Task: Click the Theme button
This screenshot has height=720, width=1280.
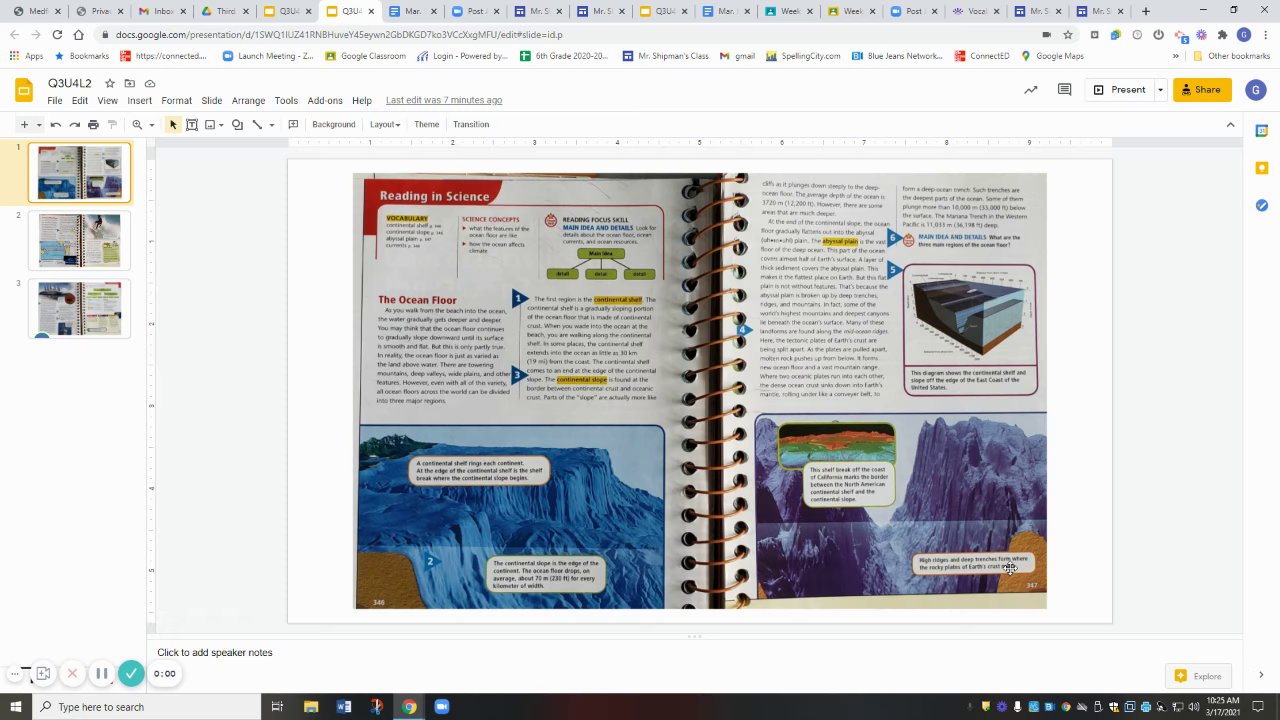Action: point(427,125)
